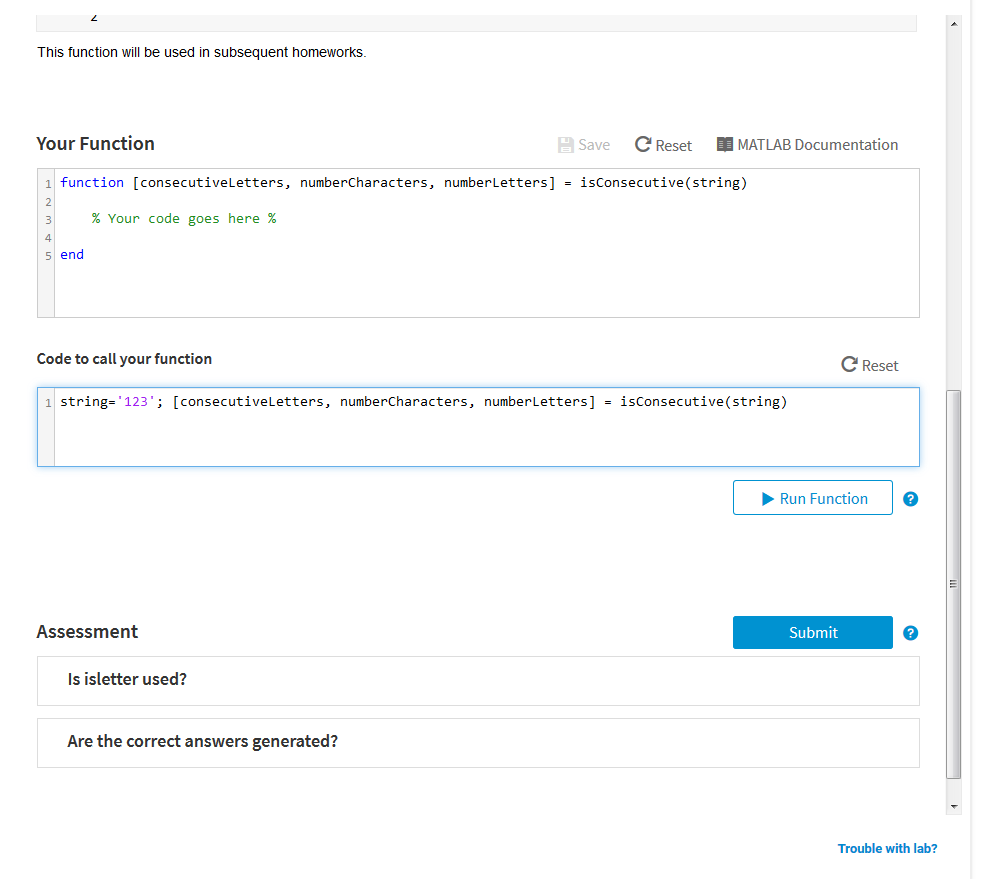This screenshot has width=1005, height=879.
Task: Reset the Your Function code editor
Action: 663,145
